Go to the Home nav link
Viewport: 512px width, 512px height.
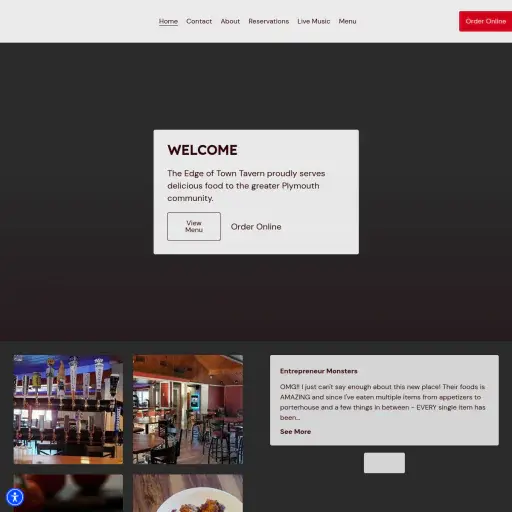point(168,21)
